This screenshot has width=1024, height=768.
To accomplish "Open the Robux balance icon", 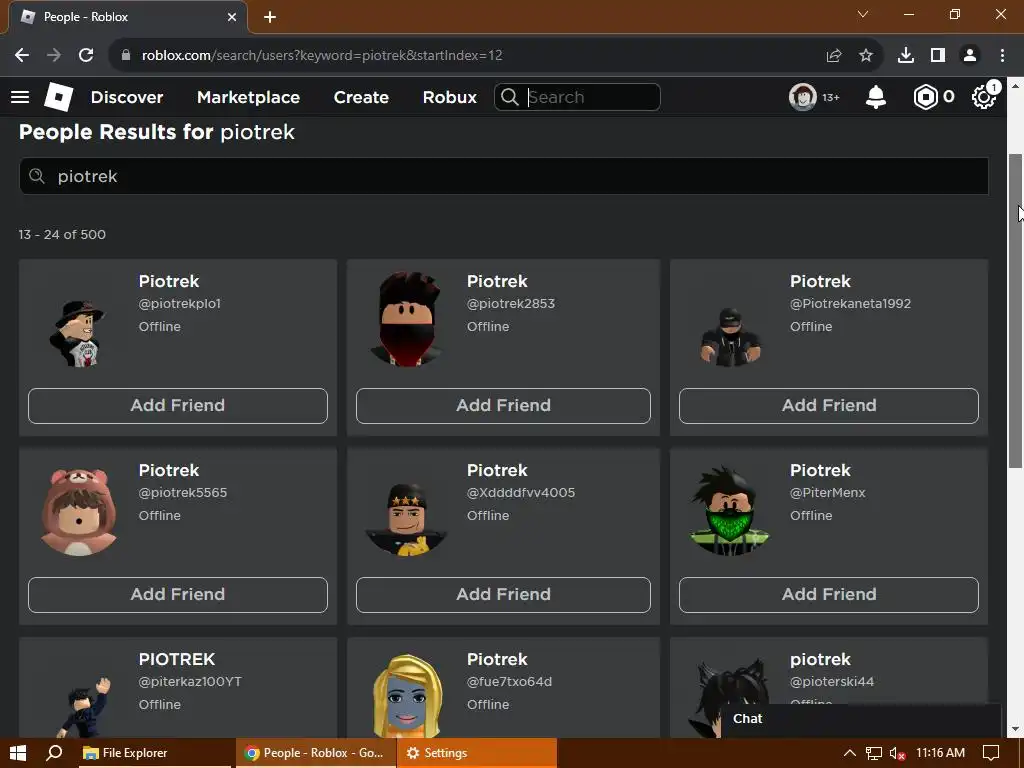I will (x=925, y=97).
